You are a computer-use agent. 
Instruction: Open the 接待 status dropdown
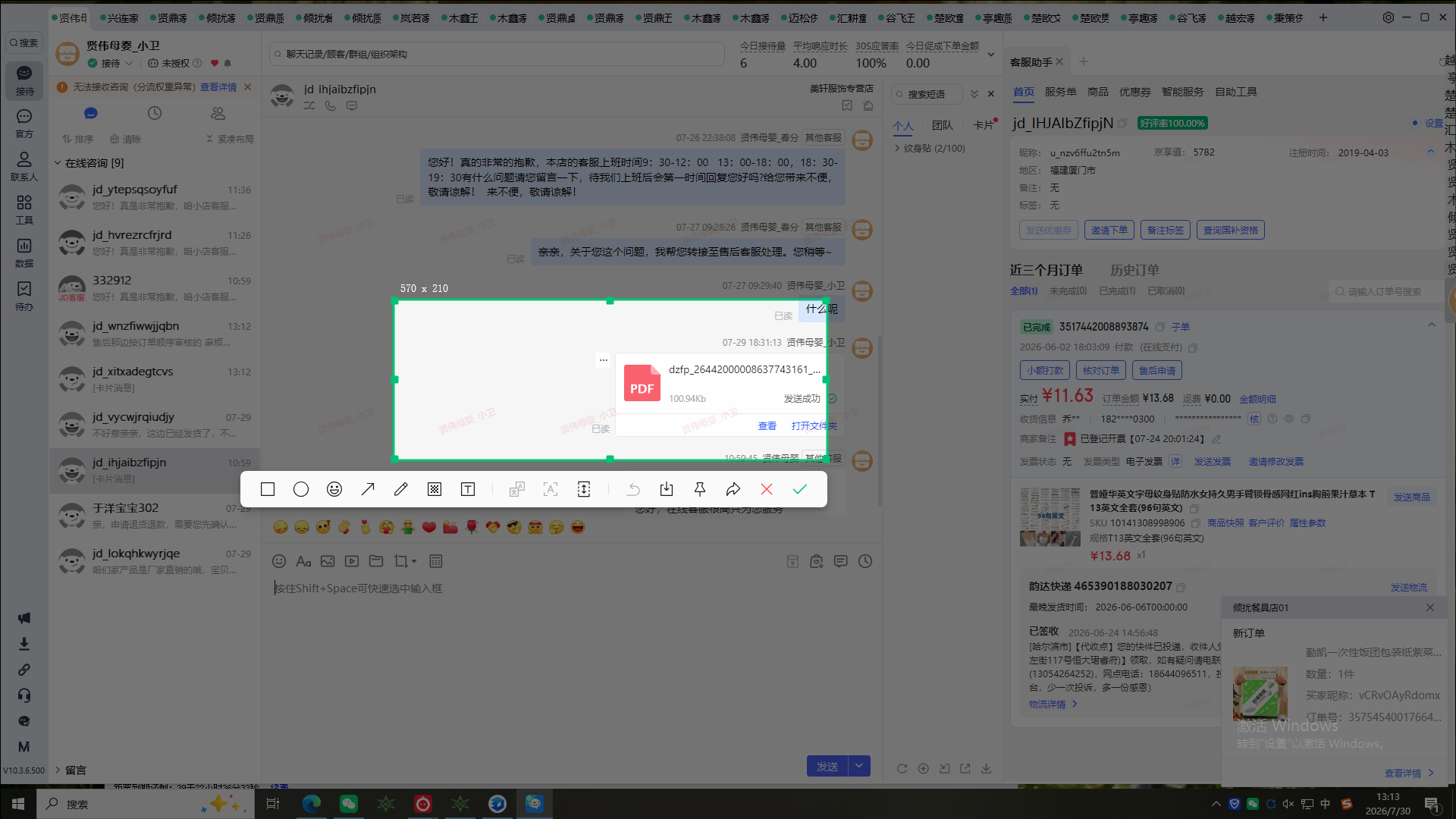coord(130,64)
